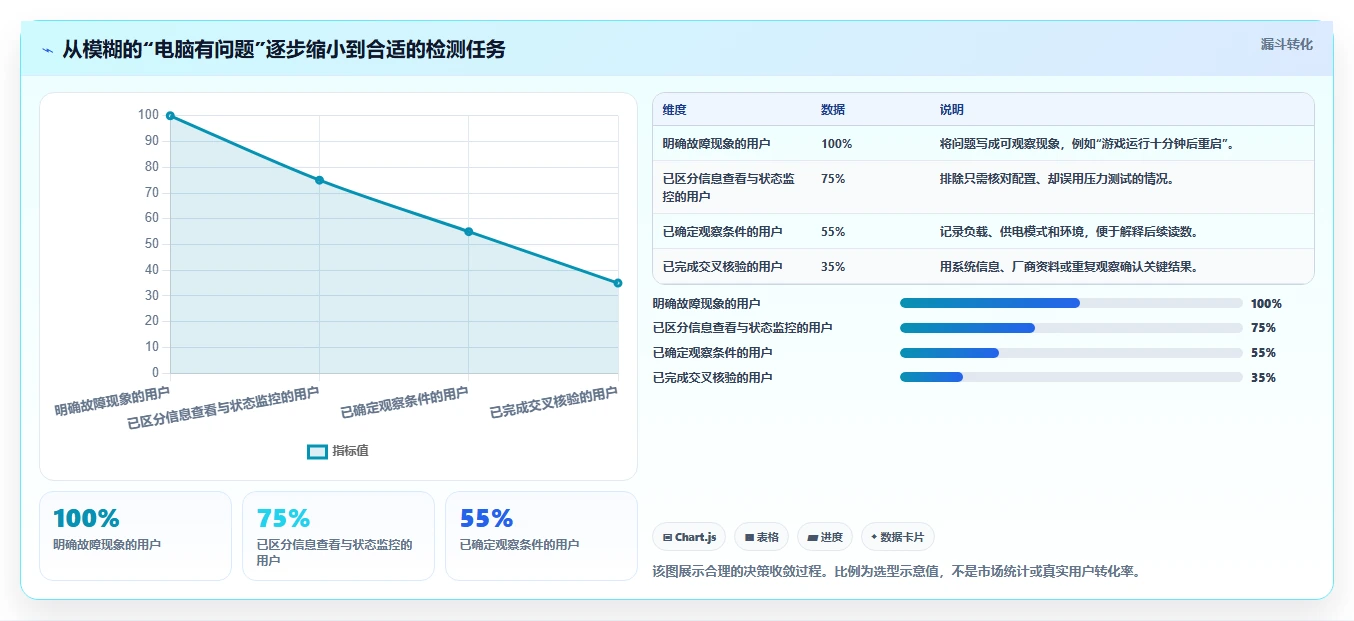Click the 数据 column header
1354x621 pixels.
[833, 110]
